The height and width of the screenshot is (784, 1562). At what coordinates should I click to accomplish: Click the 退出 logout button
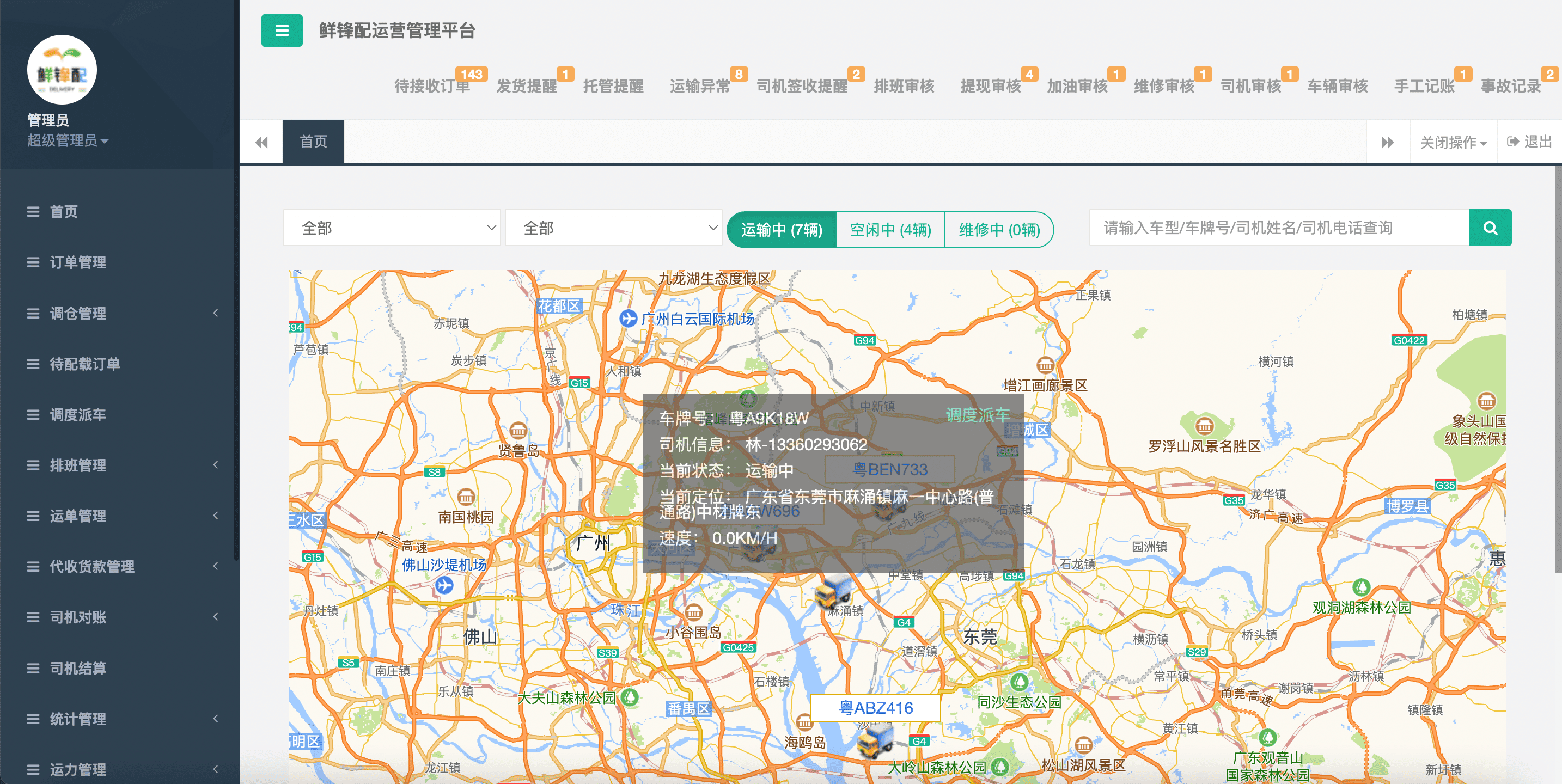(x=1529, y=142)
